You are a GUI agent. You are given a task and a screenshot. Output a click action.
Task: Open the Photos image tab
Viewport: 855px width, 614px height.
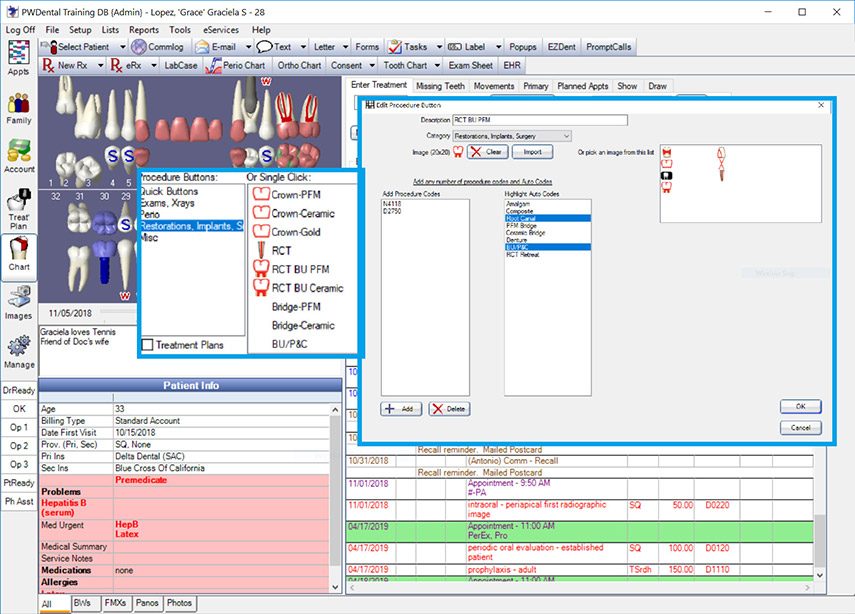point(179,603)
